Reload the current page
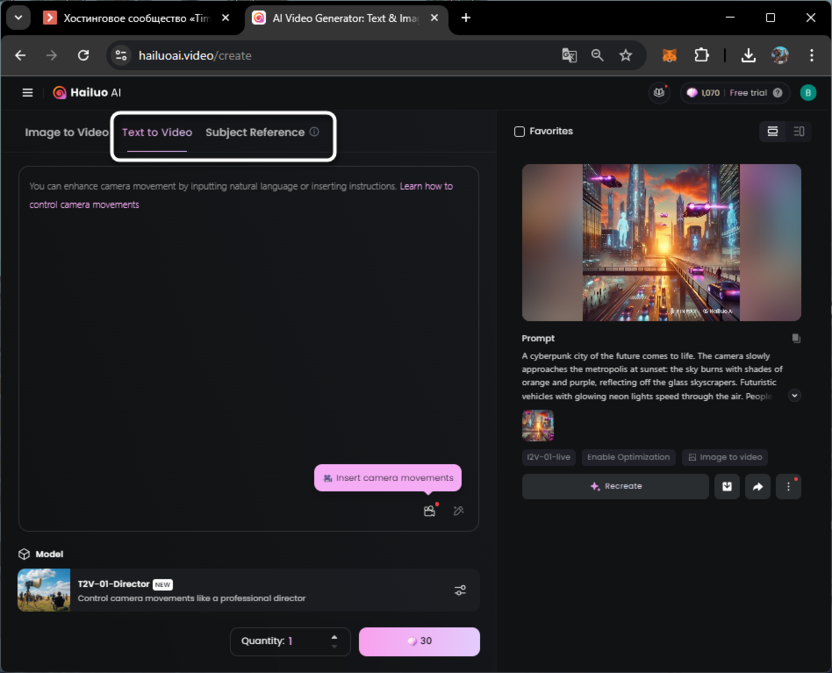This screenshot has height=673, width=832. pos(83,55)
